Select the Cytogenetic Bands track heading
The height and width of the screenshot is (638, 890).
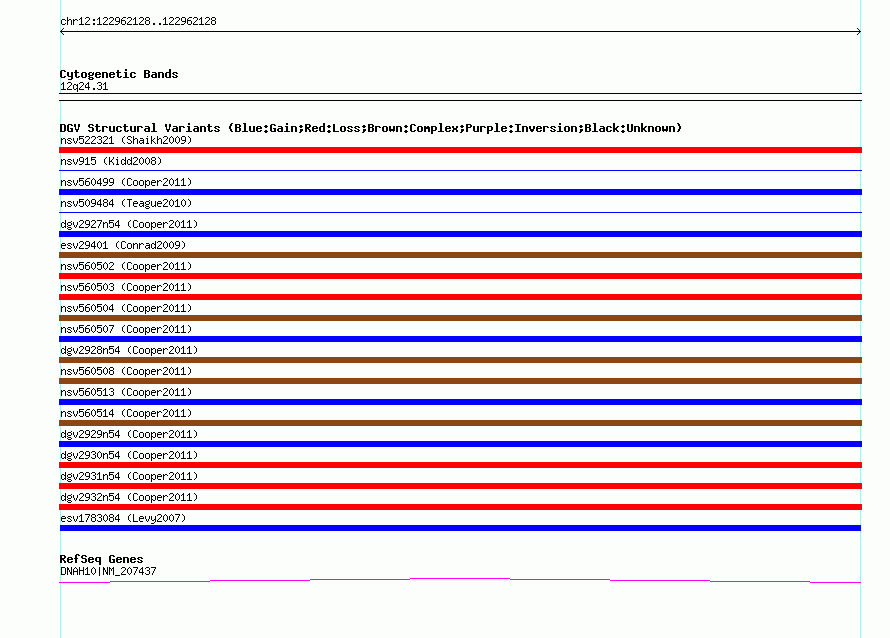pyautogui.click(x=119, y=74)
